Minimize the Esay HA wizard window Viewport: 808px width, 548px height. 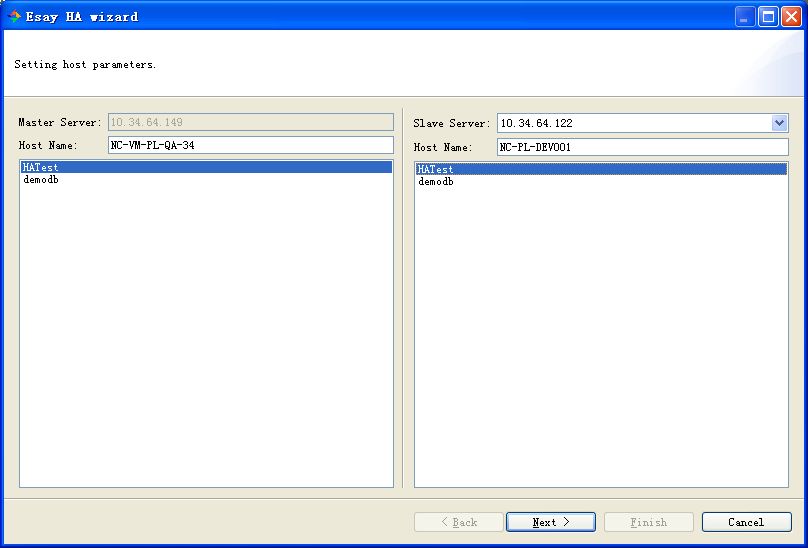point(746,16)
